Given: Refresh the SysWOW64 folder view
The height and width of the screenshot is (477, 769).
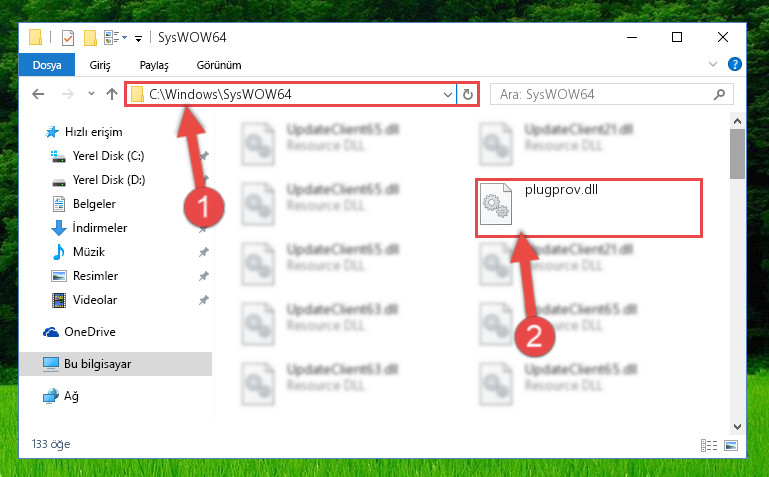Looking at the screenshot, I should [x=468, y=94].
